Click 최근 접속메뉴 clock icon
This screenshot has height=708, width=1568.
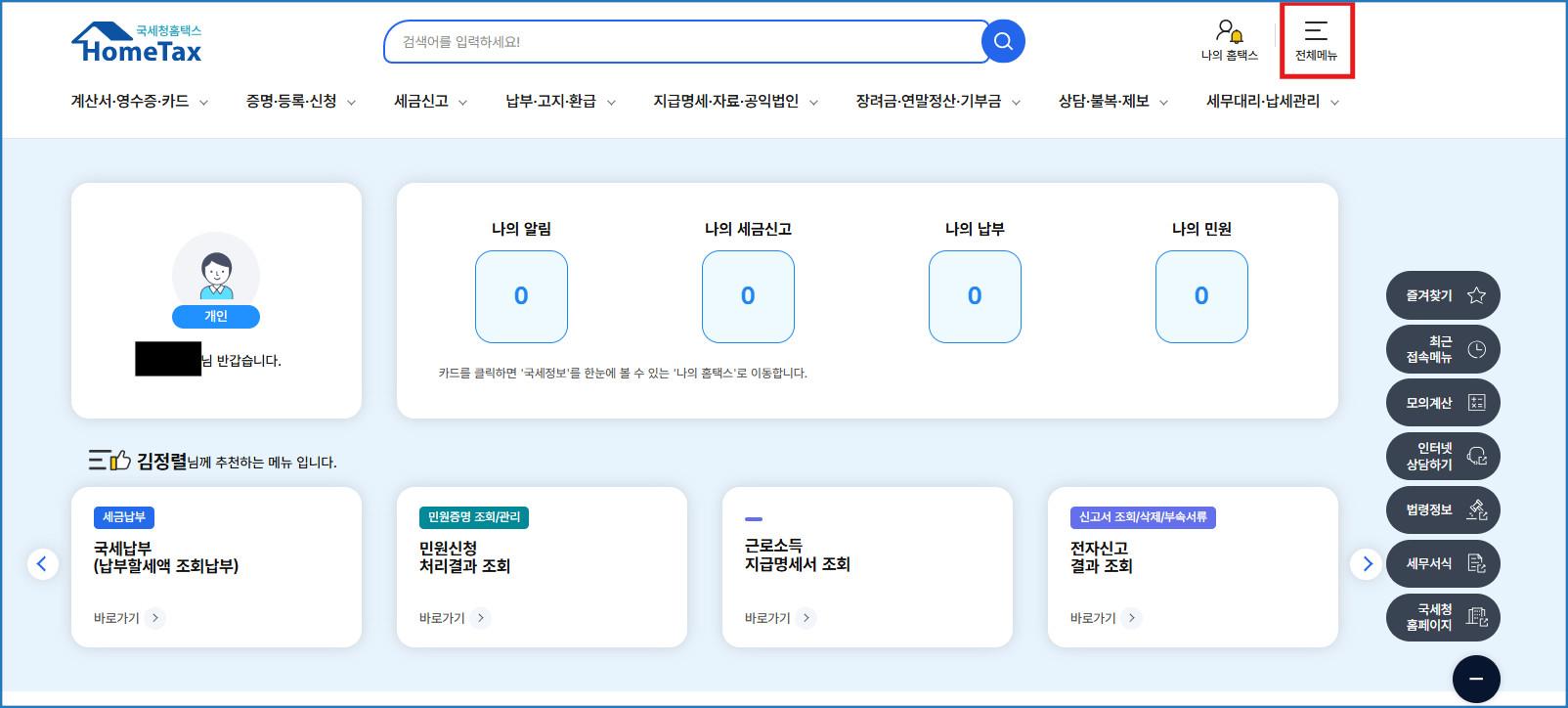coord(1476,349)
